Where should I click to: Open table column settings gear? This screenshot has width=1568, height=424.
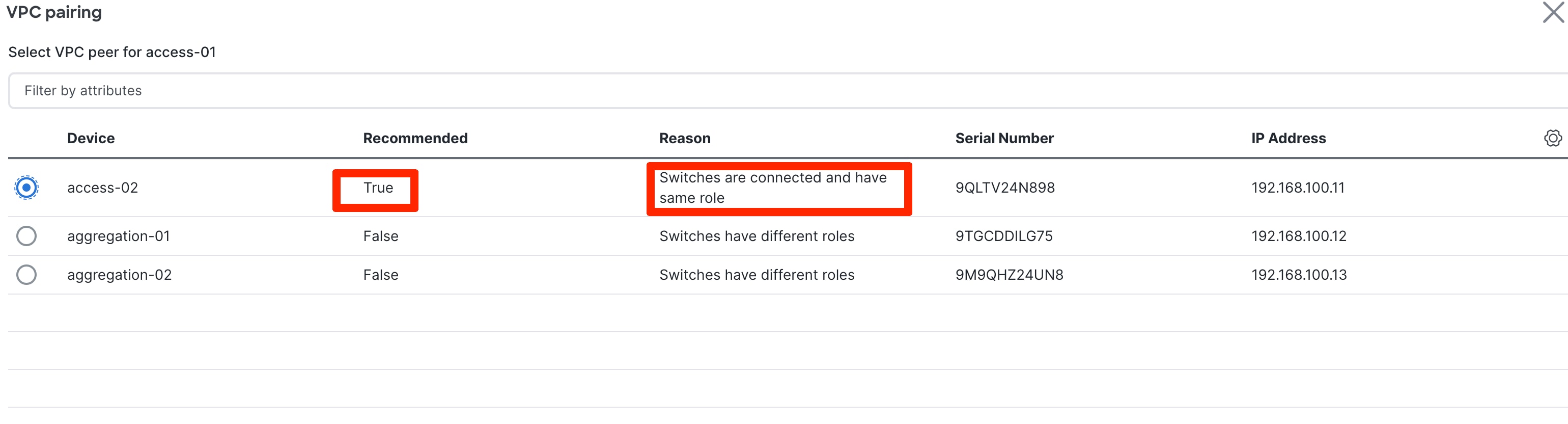[1552, 138]
